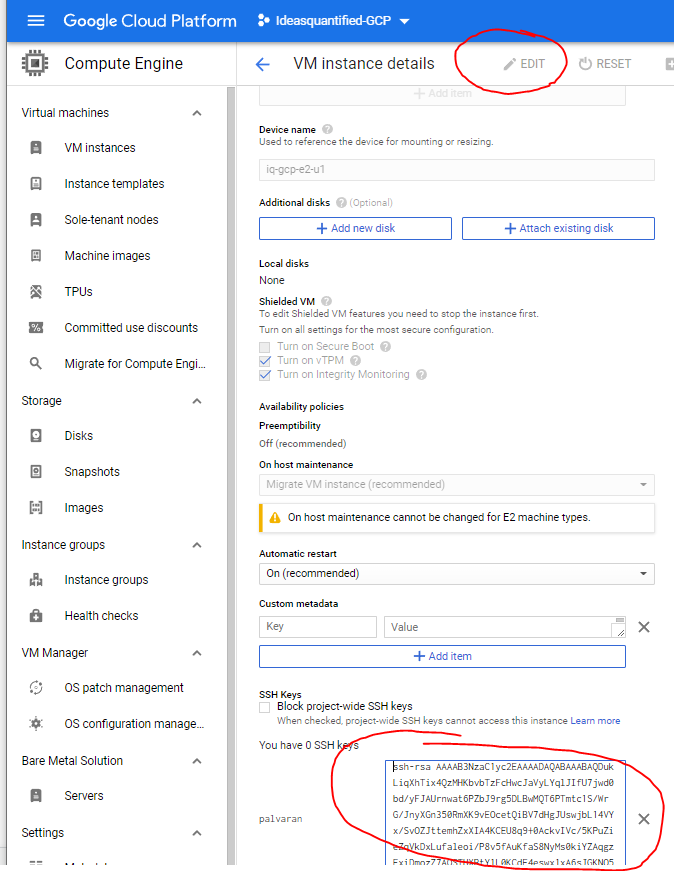Viewport: 674px width, 871px height.
Task: Go back with the left arrow
Action: point(262,64)
